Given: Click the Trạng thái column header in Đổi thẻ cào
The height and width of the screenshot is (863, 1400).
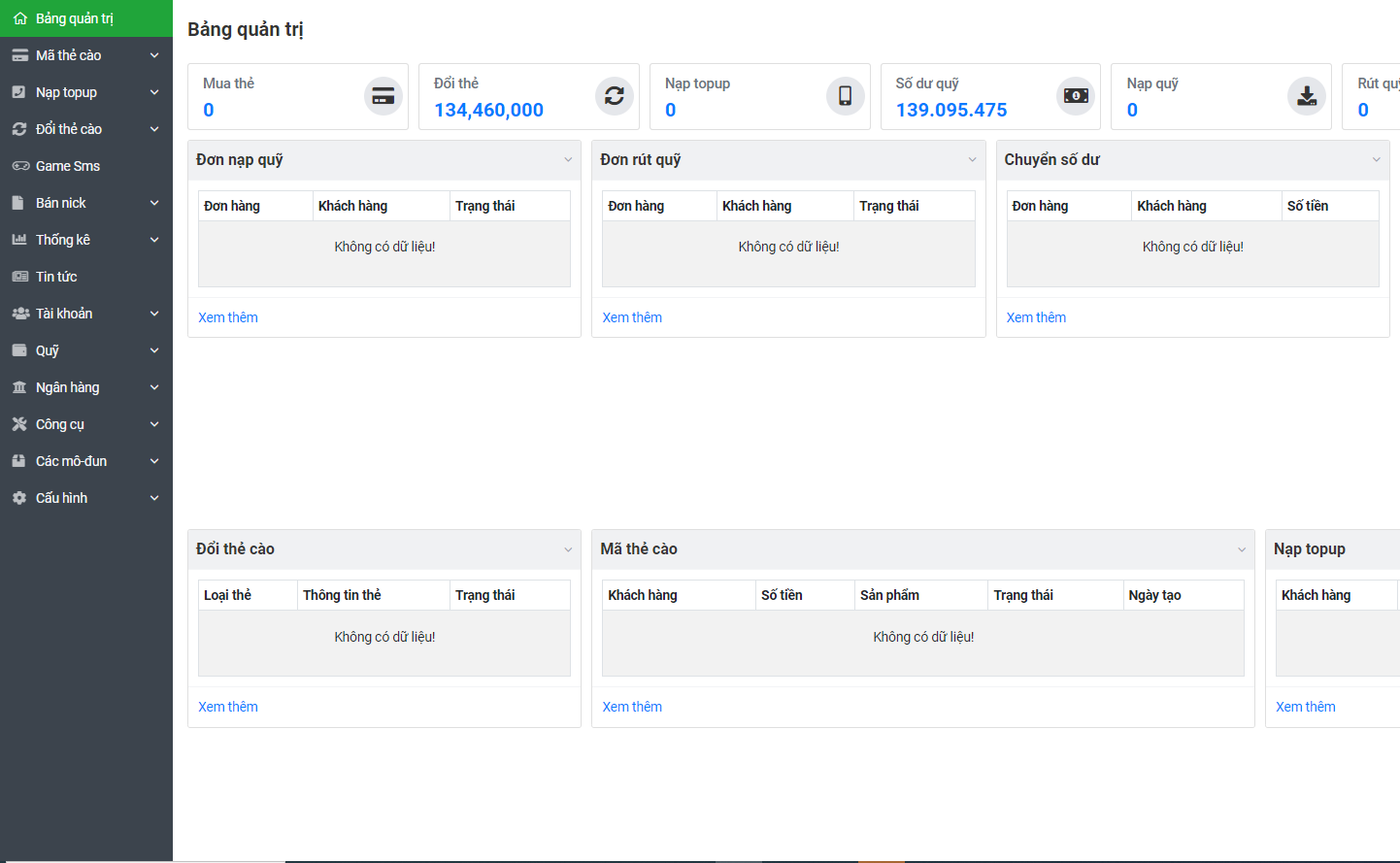Looking at the screenshot, I should pyautogui.click(x=485, y=595).
